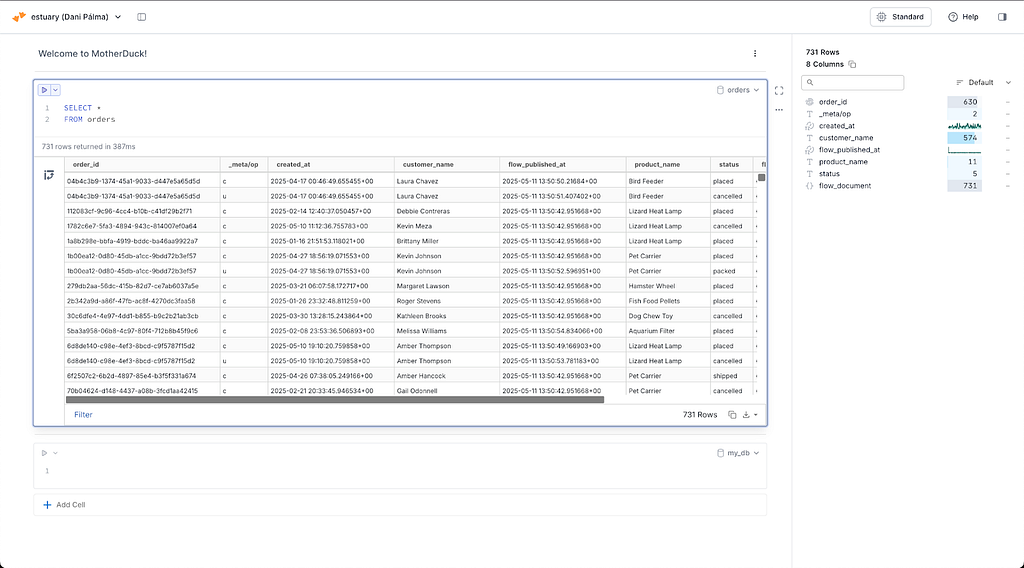Click the Aquarium Filter product cell
Viewport: 1024px width, 568px height.
(x=667, y=331)
